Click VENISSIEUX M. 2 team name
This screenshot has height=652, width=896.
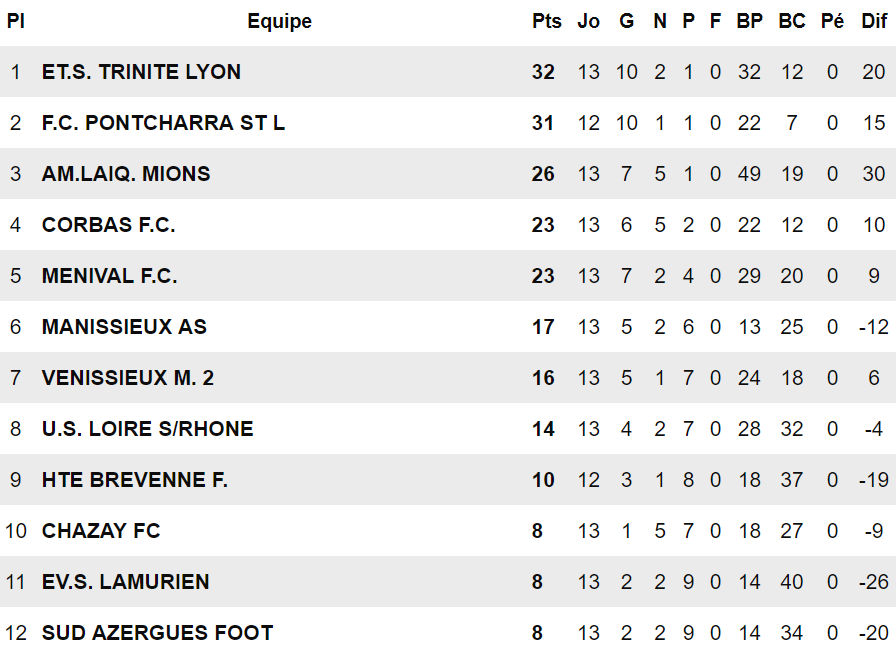[x=128, y=378]
